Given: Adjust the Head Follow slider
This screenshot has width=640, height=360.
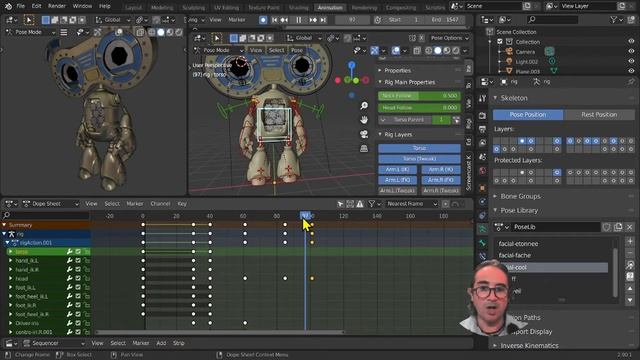Looking at the screenshot, I should (419, 108).
